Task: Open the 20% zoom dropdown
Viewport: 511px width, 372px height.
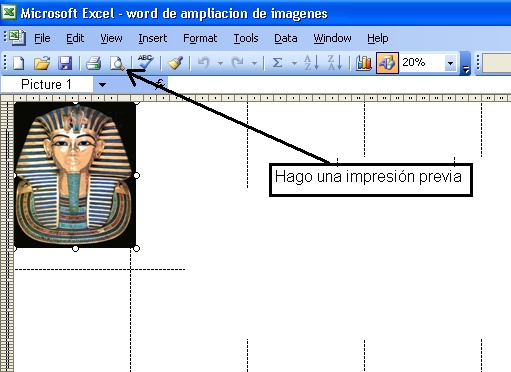Action: pos(450,63)
